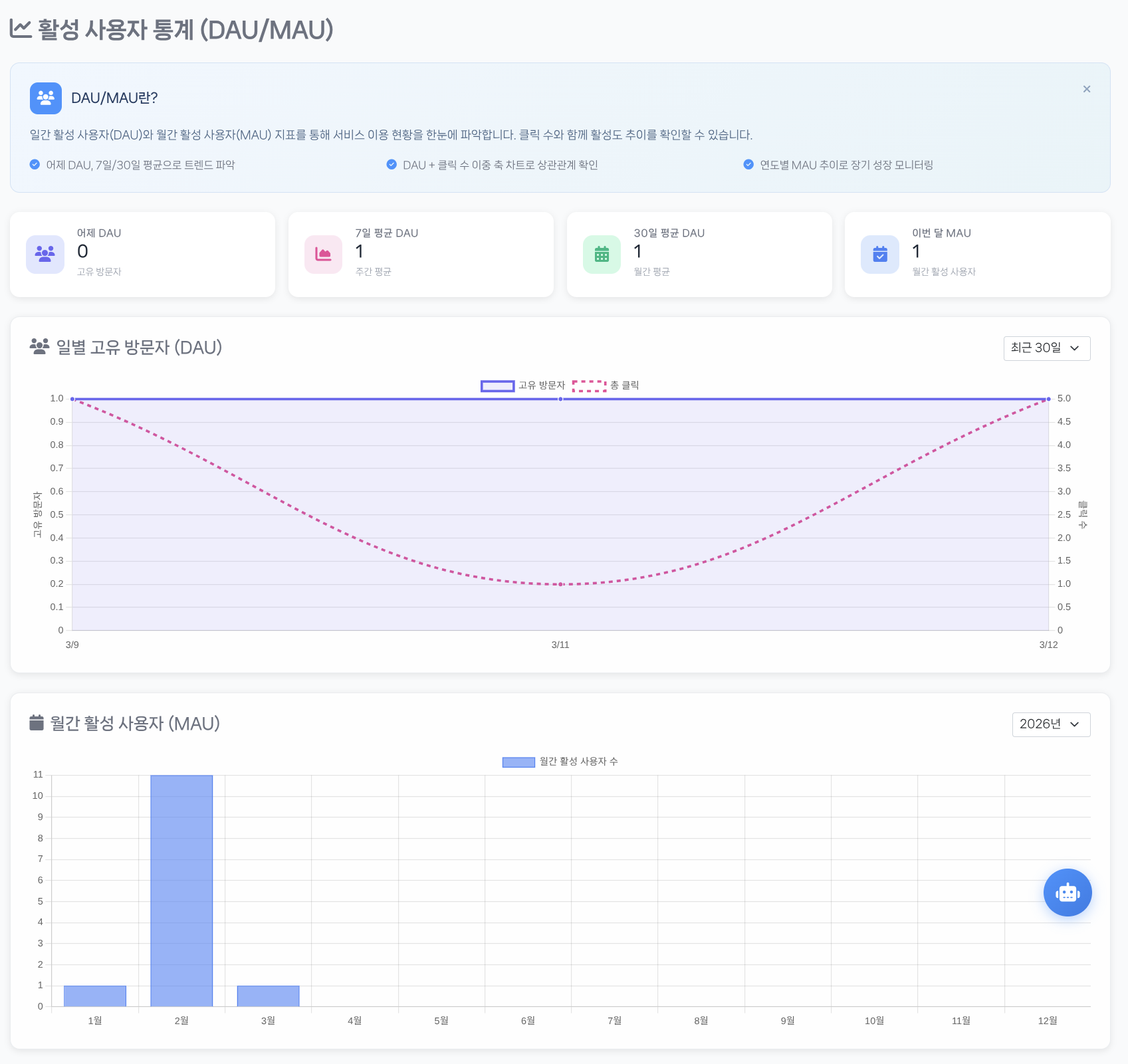This screenshot has height=1064, width=1128.
Task: Open the chatbot robot floating button
Action: (1067, 893)
